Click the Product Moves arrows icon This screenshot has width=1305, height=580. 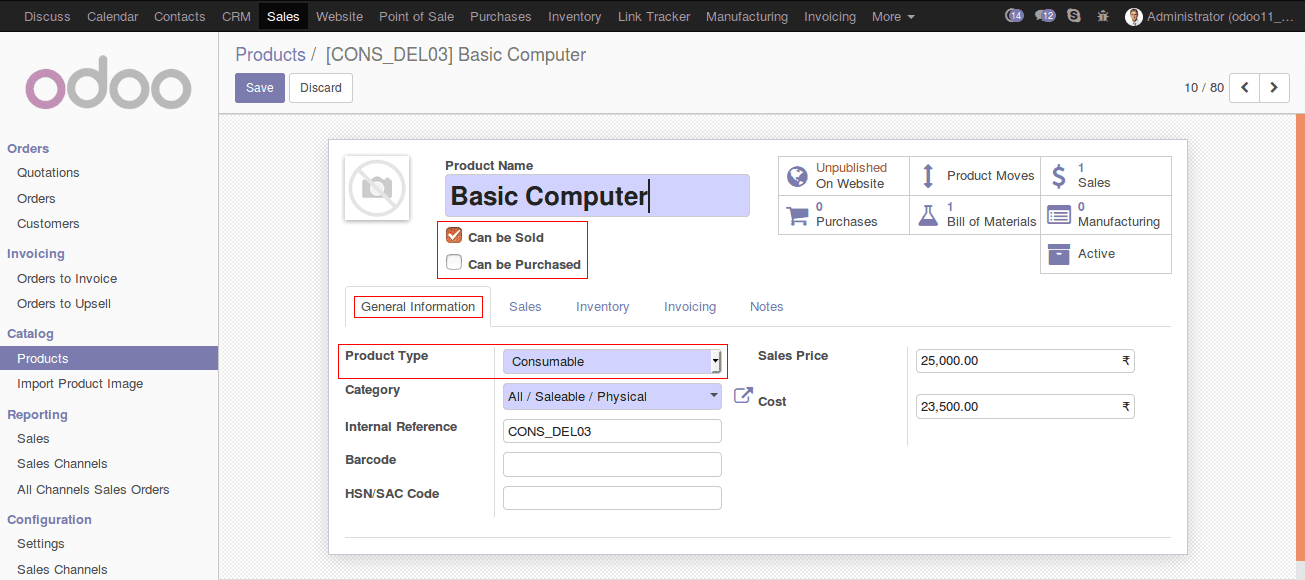(x=927, y=176)
